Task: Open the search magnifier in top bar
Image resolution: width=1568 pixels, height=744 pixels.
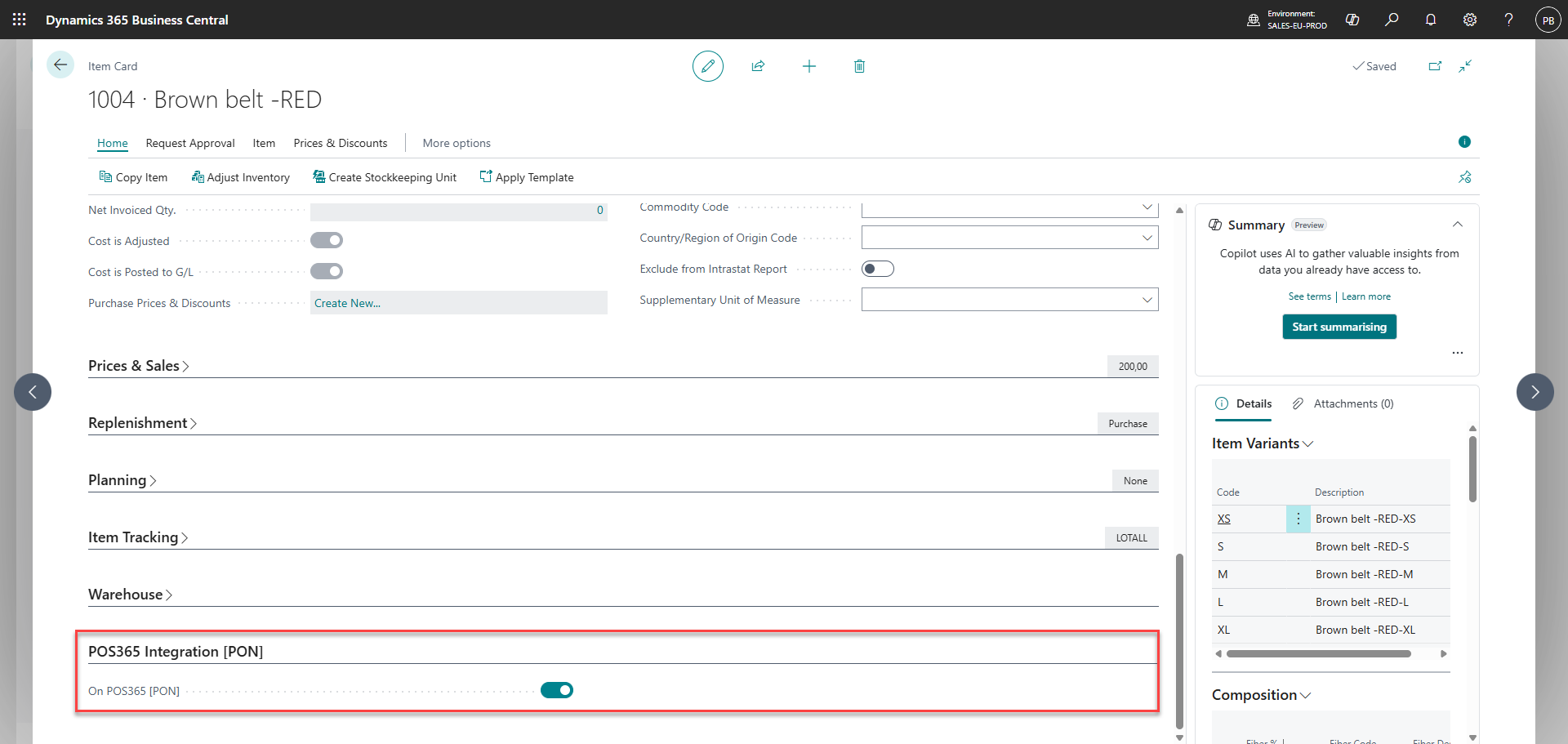Action: [1392, 20]
